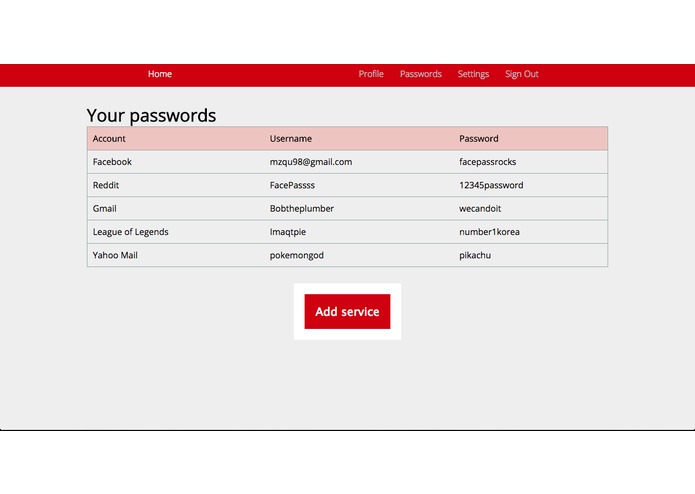Click password pikachu

(x=475, y=256)
